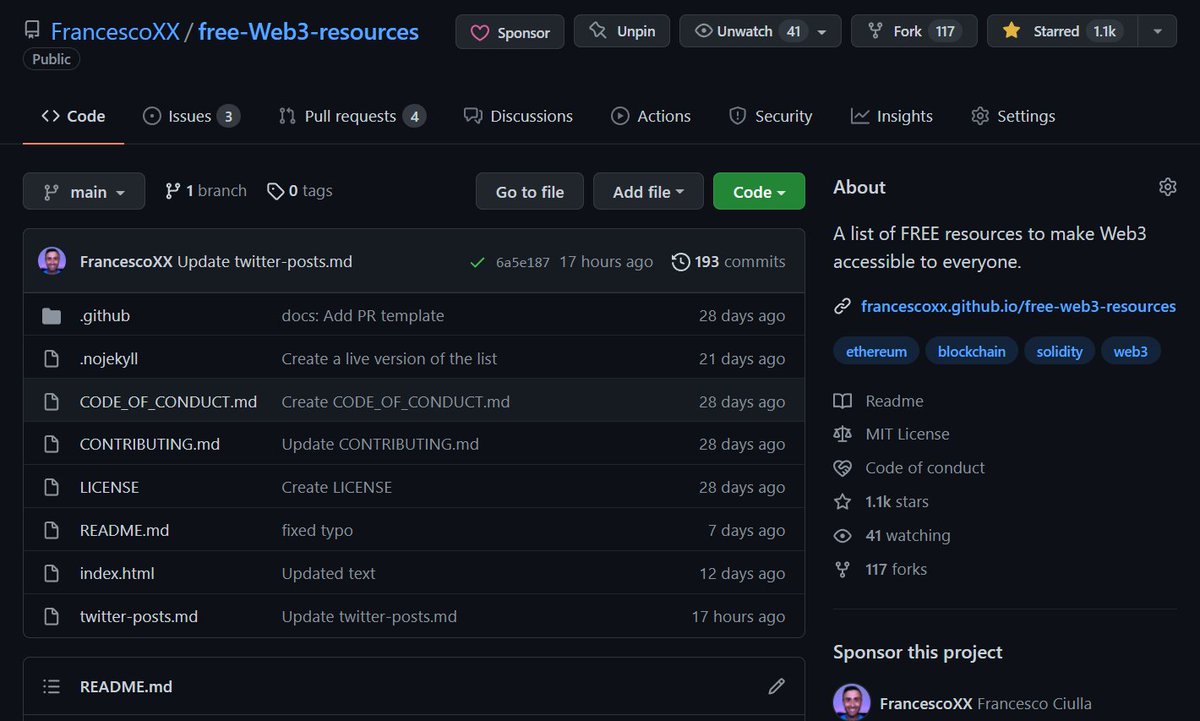
Task: View the 1 branch link
Action: pyautogui.click(x=206, y=191)
